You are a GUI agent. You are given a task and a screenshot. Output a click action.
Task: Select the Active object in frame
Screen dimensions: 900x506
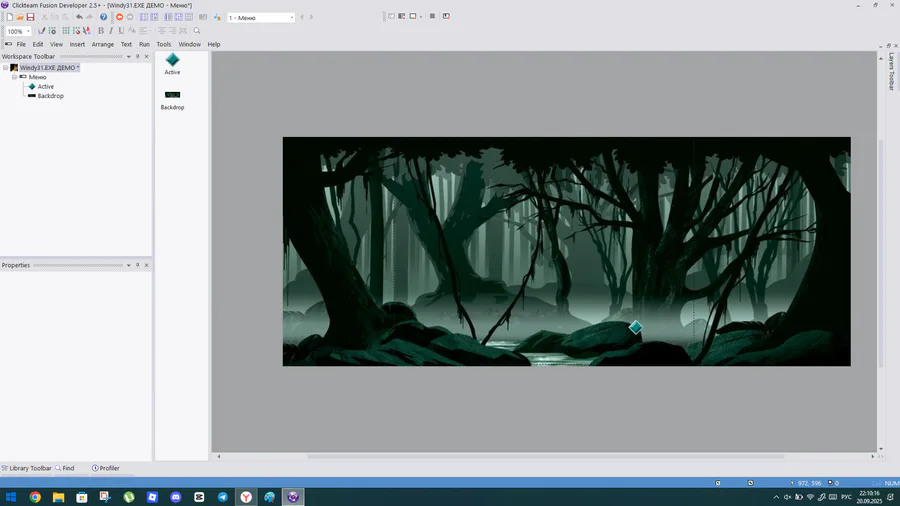635,327
